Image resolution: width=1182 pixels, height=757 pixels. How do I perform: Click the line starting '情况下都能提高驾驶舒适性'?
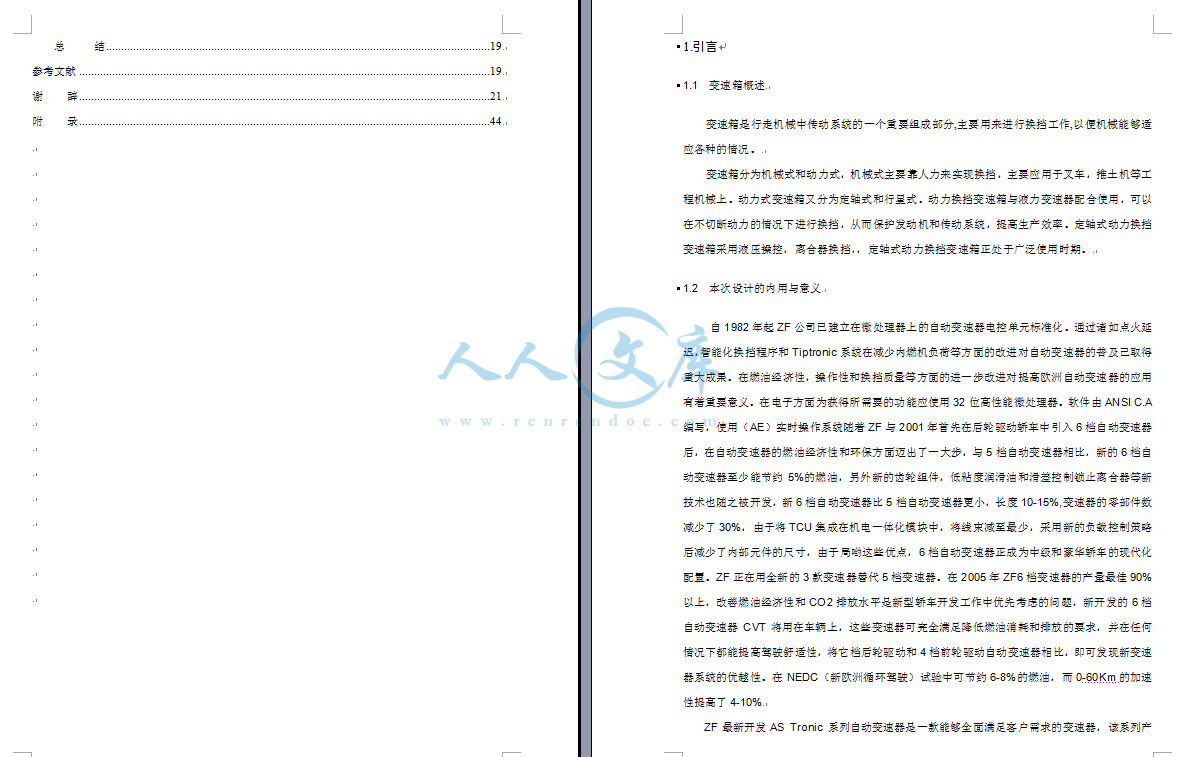point(917,652)
